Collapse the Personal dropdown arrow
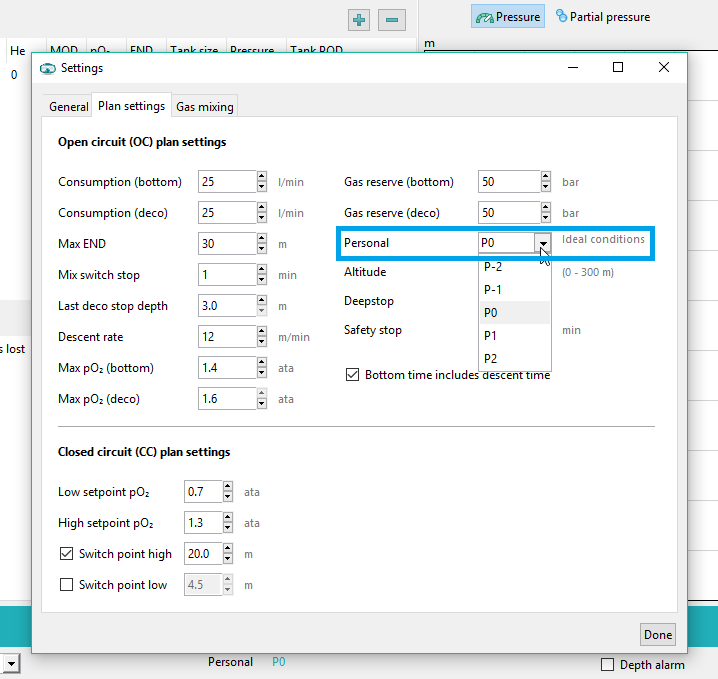Screen dimensions: 718x679 coord(542,243)
